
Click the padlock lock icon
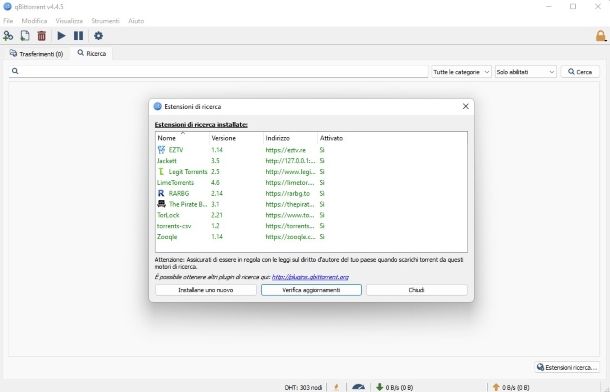601,36
